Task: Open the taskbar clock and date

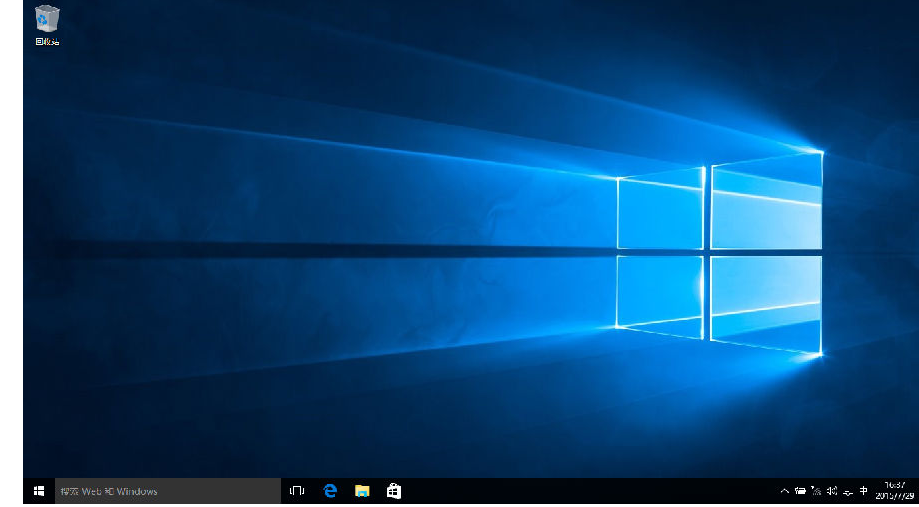Action: point(894,491)
